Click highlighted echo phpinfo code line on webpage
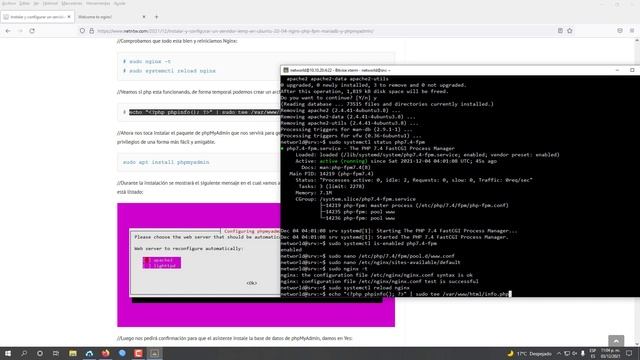Viewport: 640px width, 360px height. [x=204, y=112]
